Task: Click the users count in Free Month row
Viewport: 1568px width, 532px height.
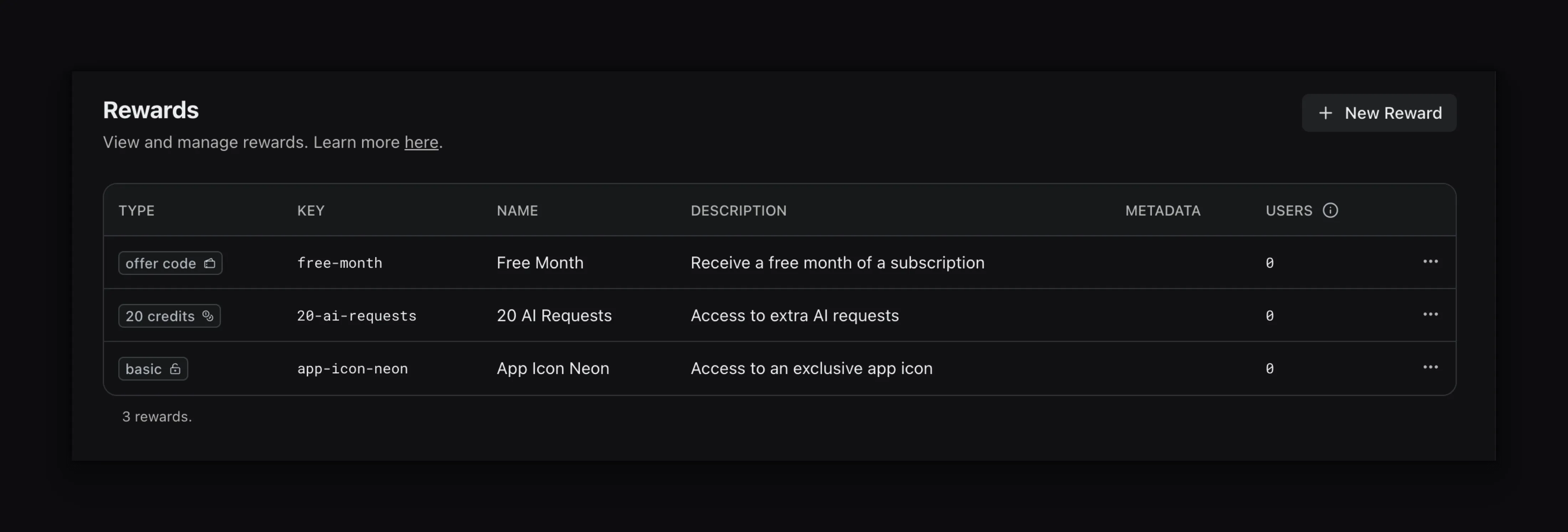Action: pos(1269,263)
